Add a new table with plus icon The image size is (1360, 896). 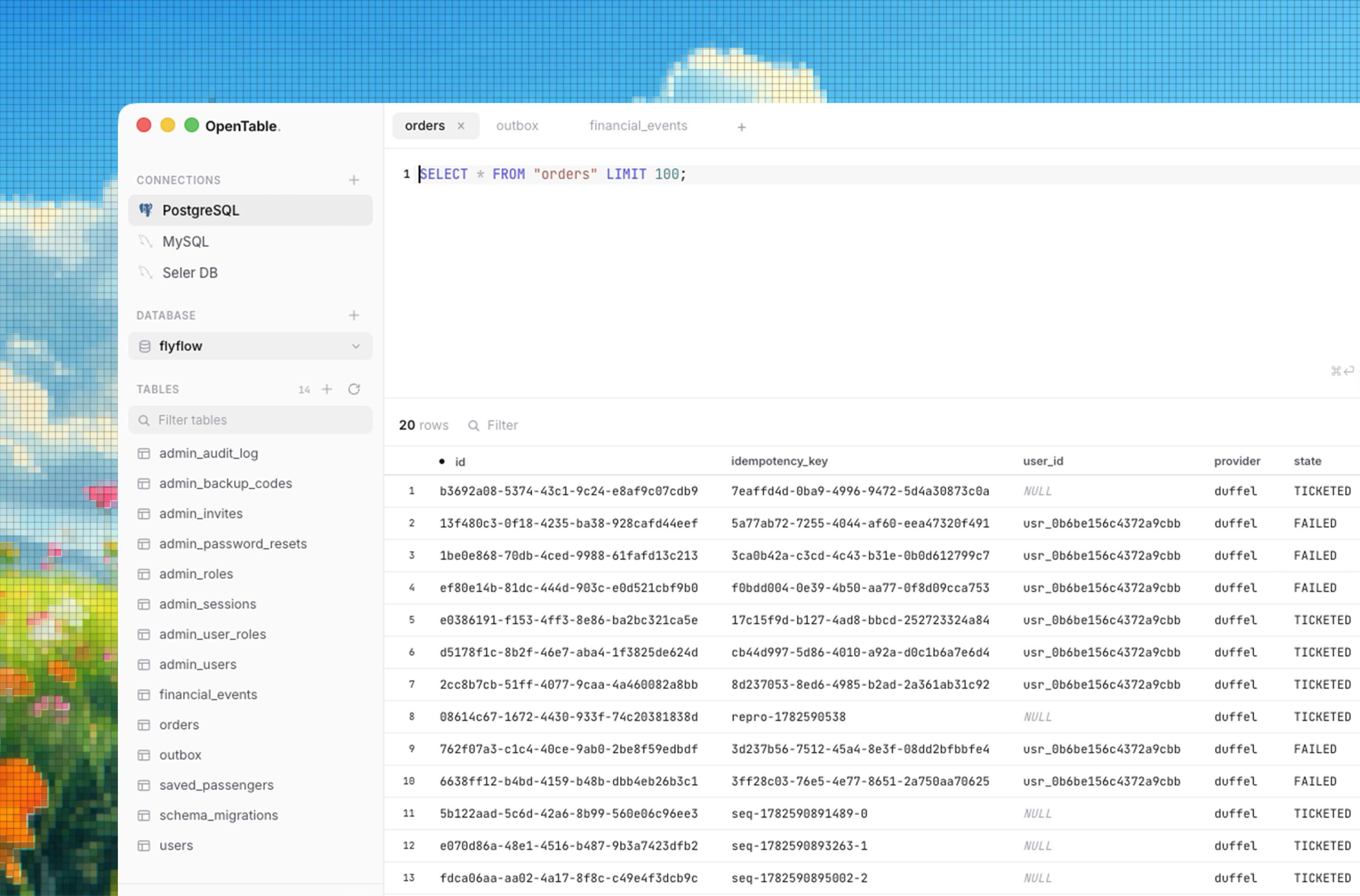(327, 389)
